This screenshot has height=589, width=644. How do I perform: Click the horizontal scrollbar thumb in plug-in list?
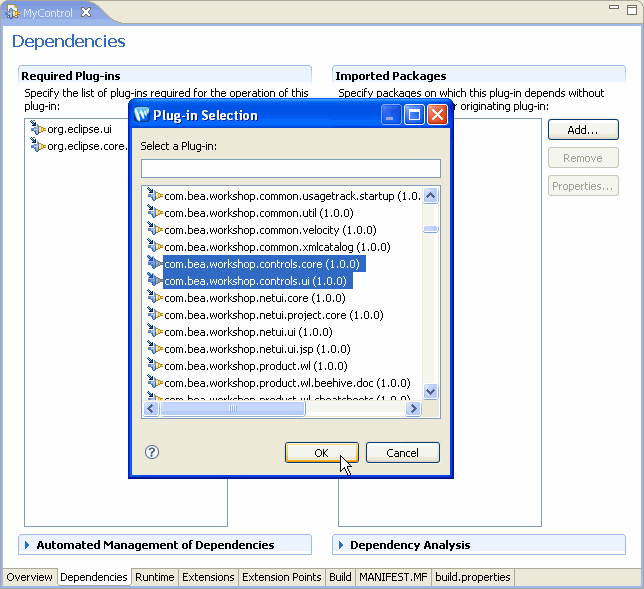tap(232, 408)
